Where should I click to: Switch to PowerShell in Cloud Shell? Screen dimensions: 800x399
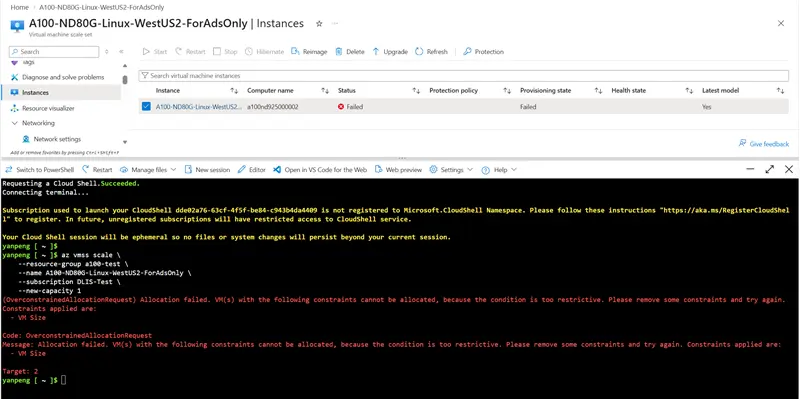coord(40,169)
